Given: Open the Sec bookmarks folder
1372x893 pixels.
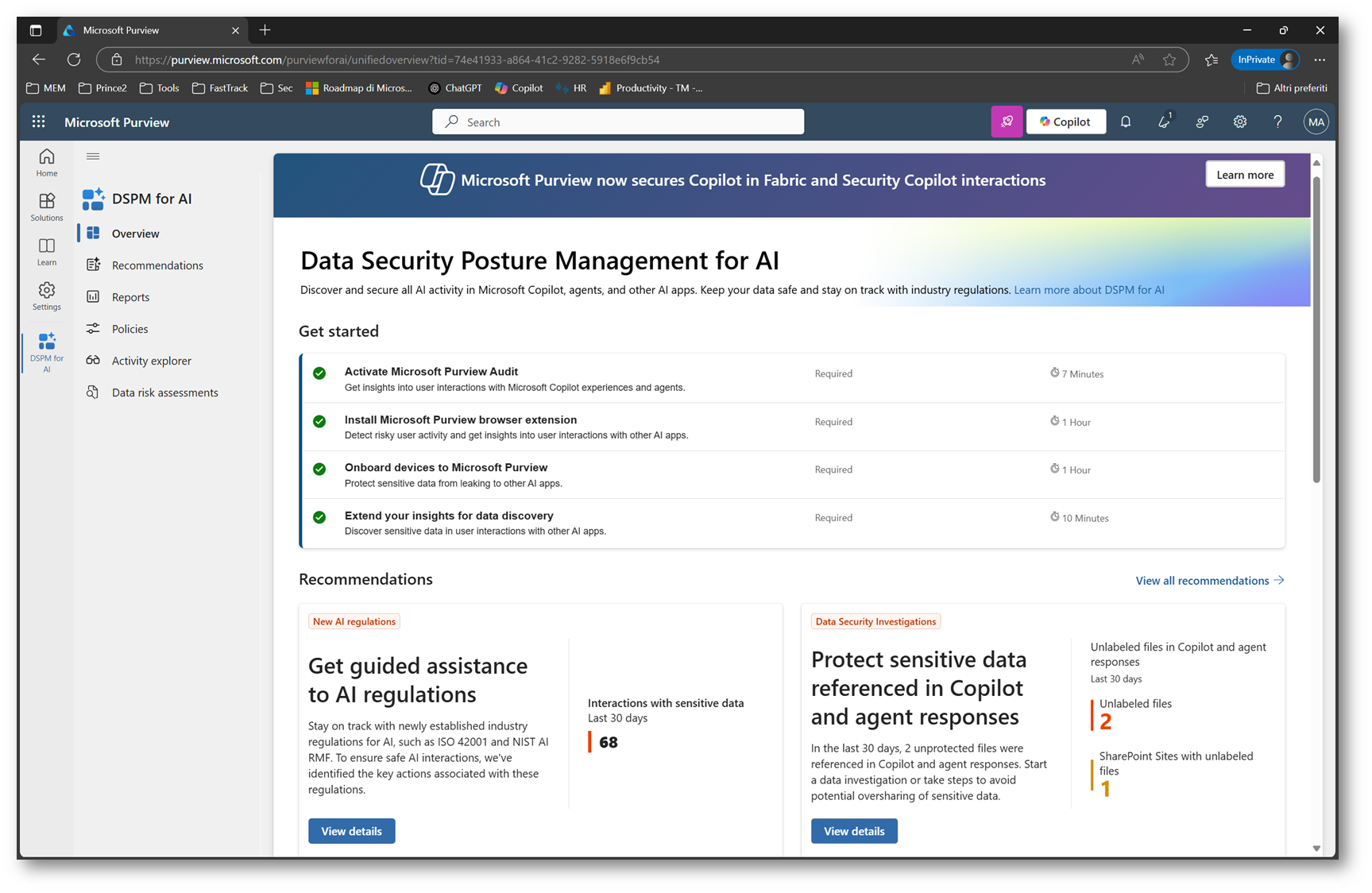Looking at the screenshot, I should click(x=276, y=88).
